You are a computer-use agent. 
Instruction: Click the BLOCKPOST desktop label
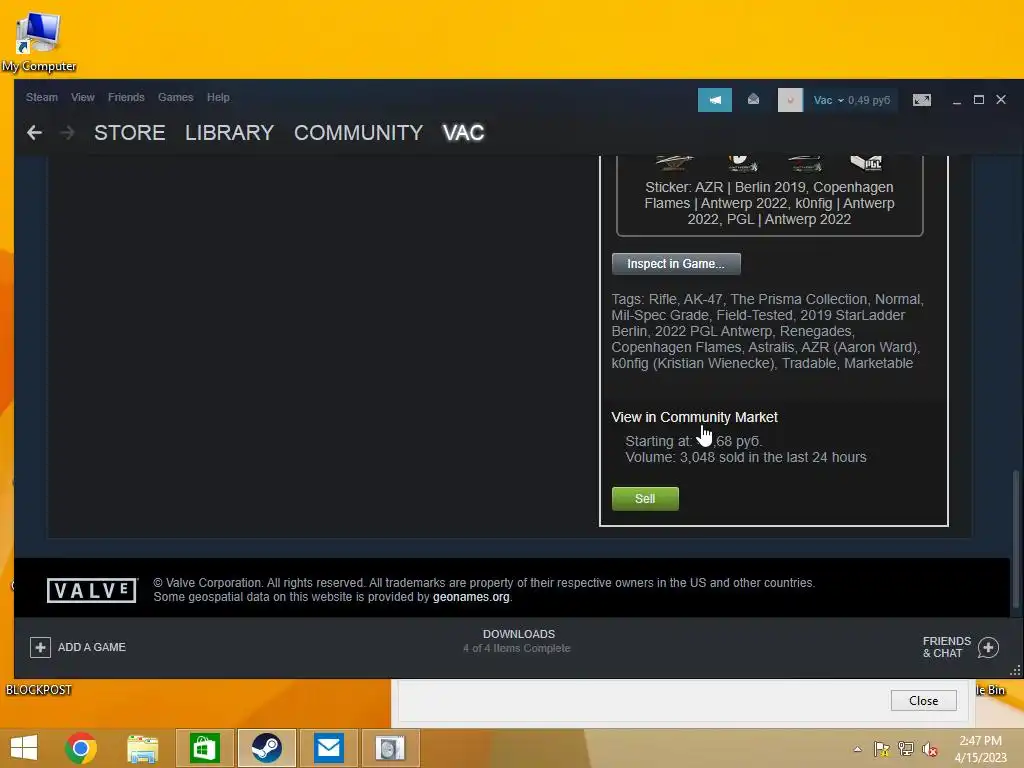tap(39, 690)
